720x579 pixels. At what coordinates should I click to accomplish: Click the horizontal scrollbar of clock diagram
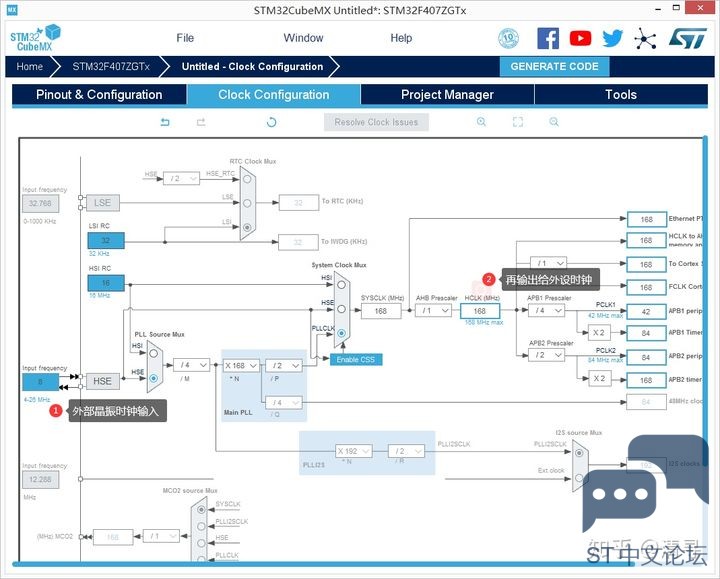point(321,564)
